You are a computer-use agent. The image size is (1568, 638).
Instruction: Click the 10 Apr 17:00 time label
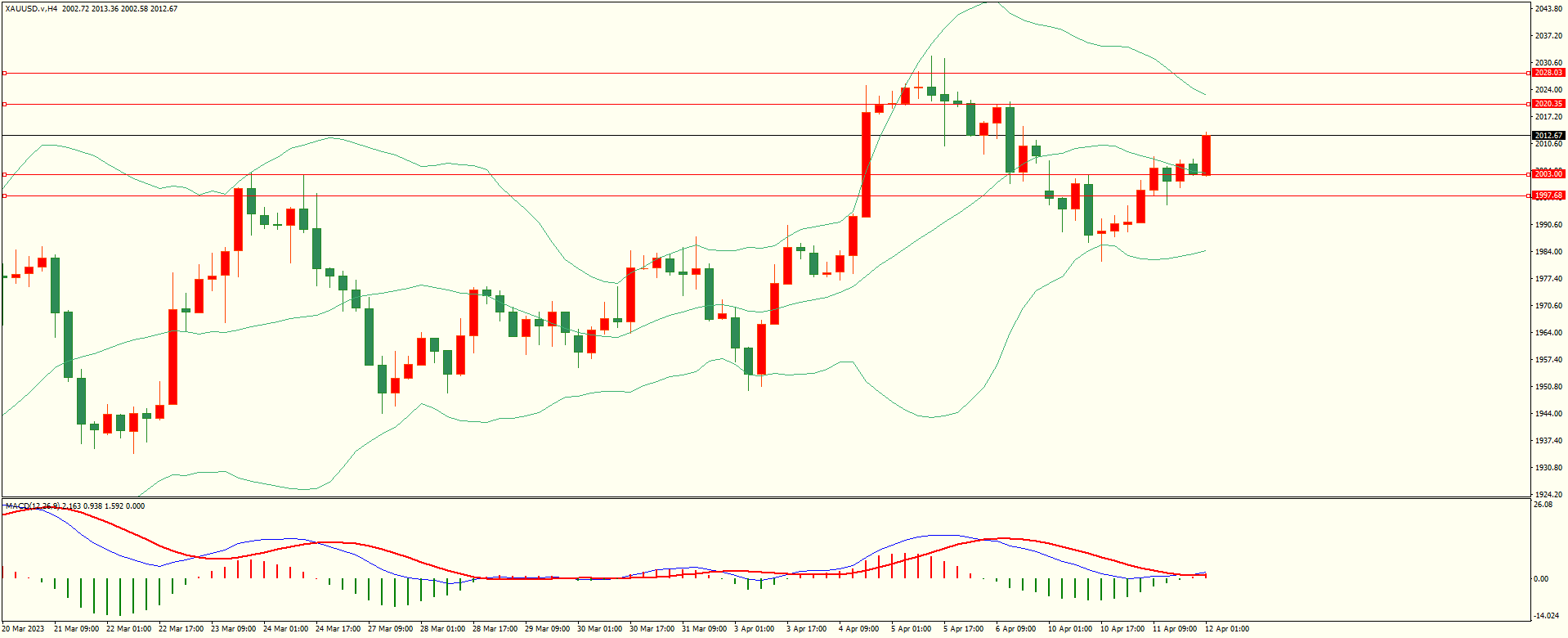coord(1122,629)
